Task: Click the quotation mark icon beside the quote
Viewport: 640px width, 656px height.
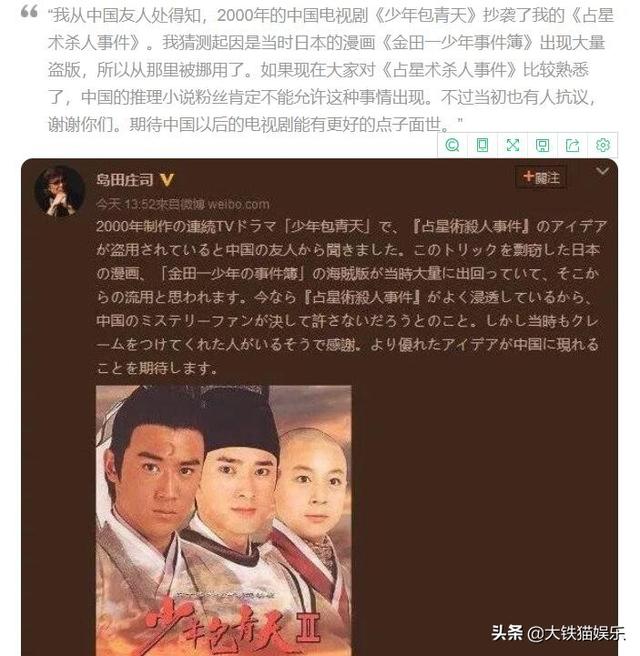Action: pyautogui.click(x=29, y=11)
